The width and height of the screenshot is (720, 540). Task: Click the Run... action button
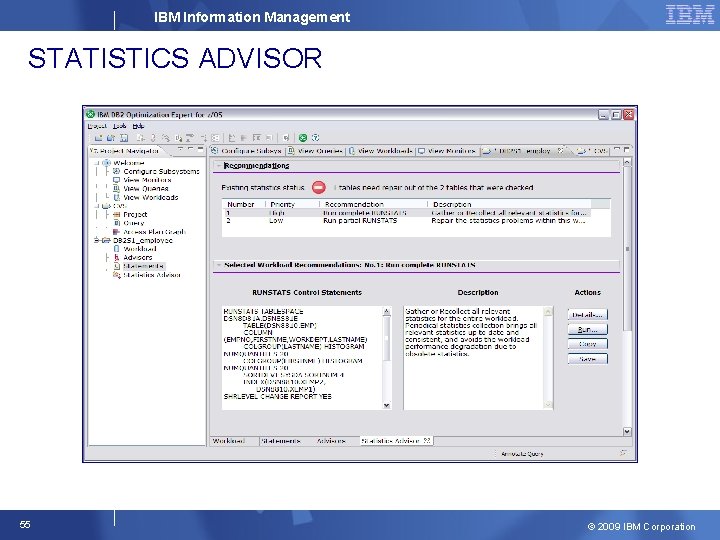point(587,330)
